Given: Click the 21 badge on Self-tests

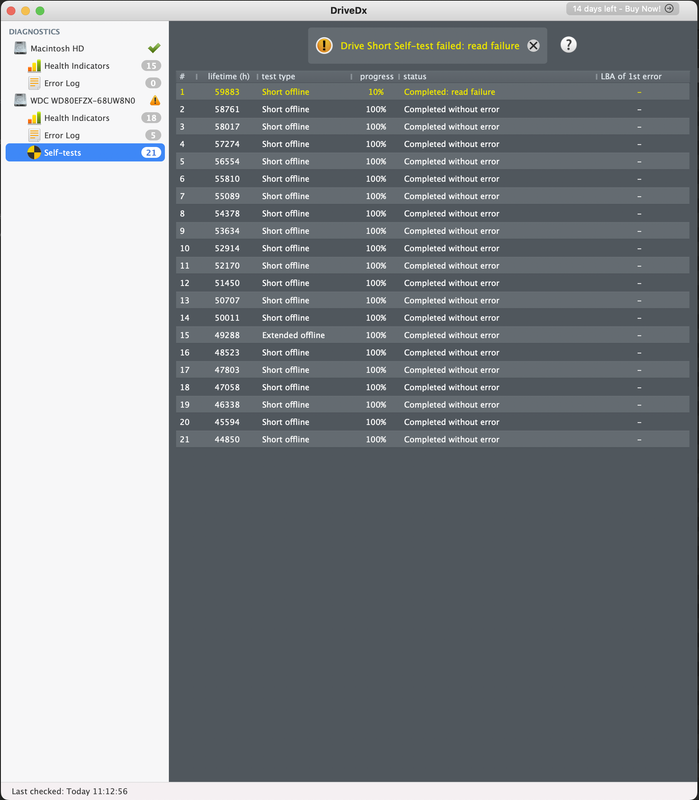Looking at the screenshot, I should pos(151,153).
